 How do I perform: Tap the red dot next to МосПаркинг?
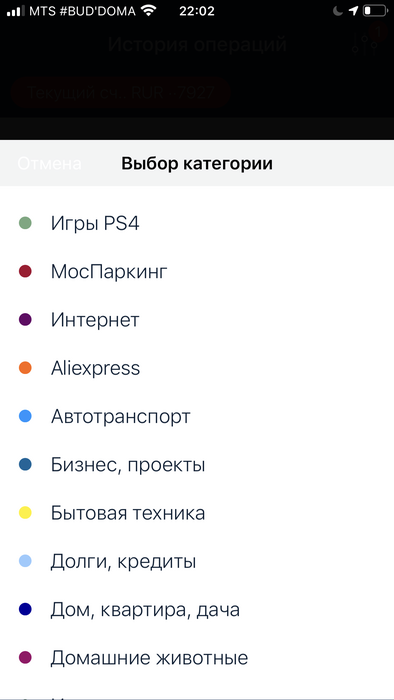point(25,271)
